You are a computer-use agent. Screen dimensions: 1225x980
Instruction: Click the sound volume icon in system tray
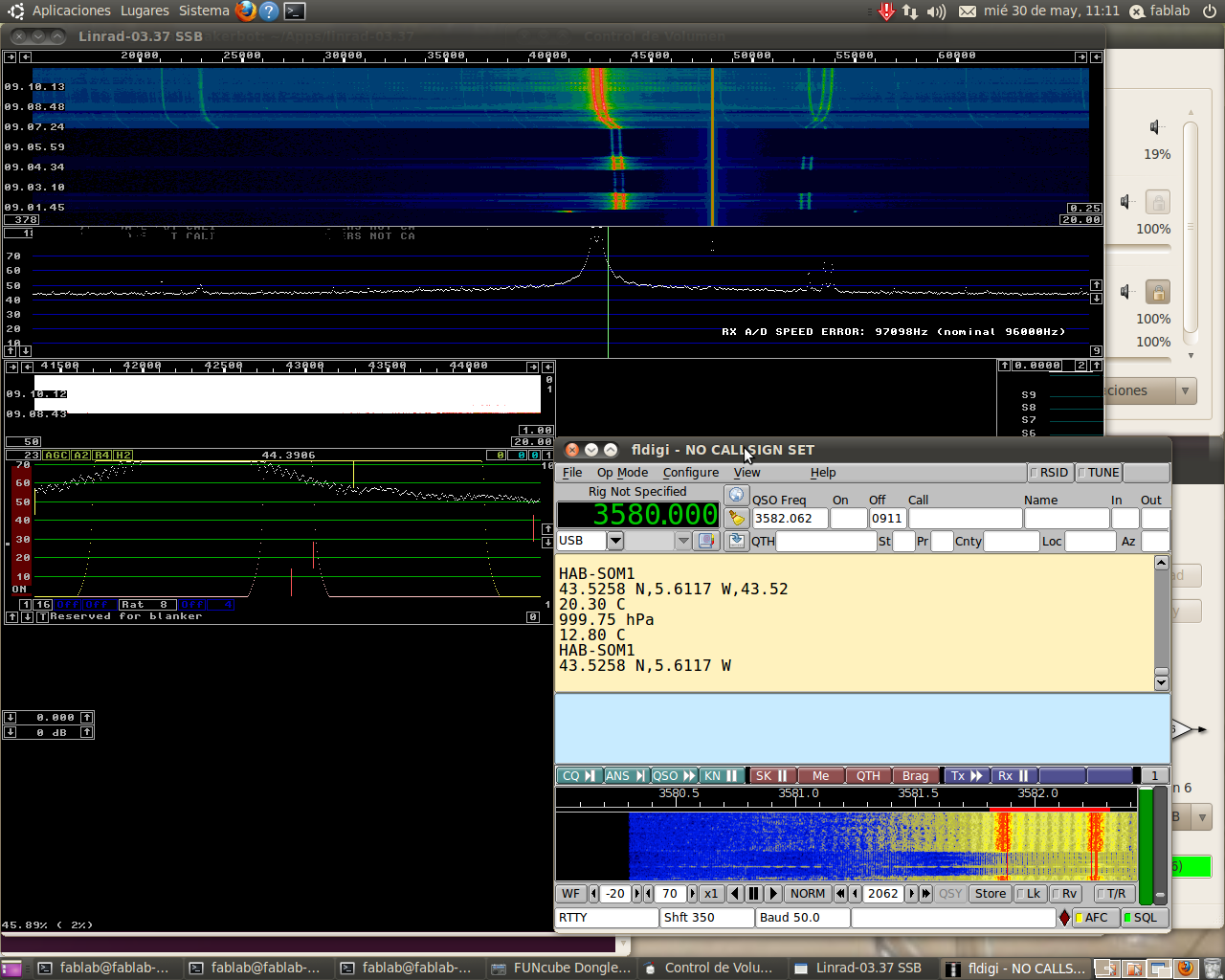click(936, 11)
